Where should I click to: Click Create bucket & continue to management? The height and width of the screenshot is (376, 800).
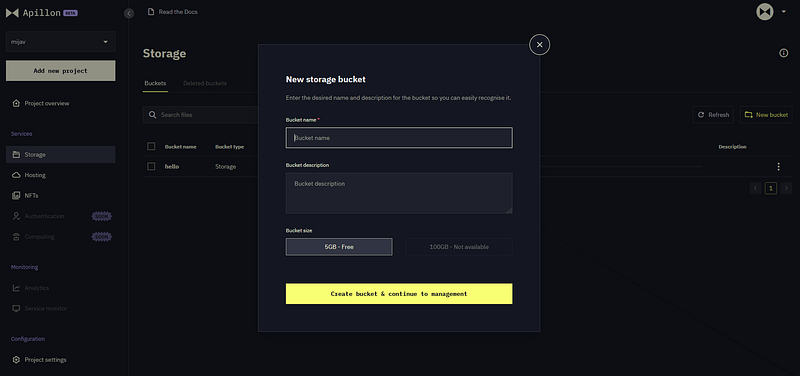(x=399, y=294)
